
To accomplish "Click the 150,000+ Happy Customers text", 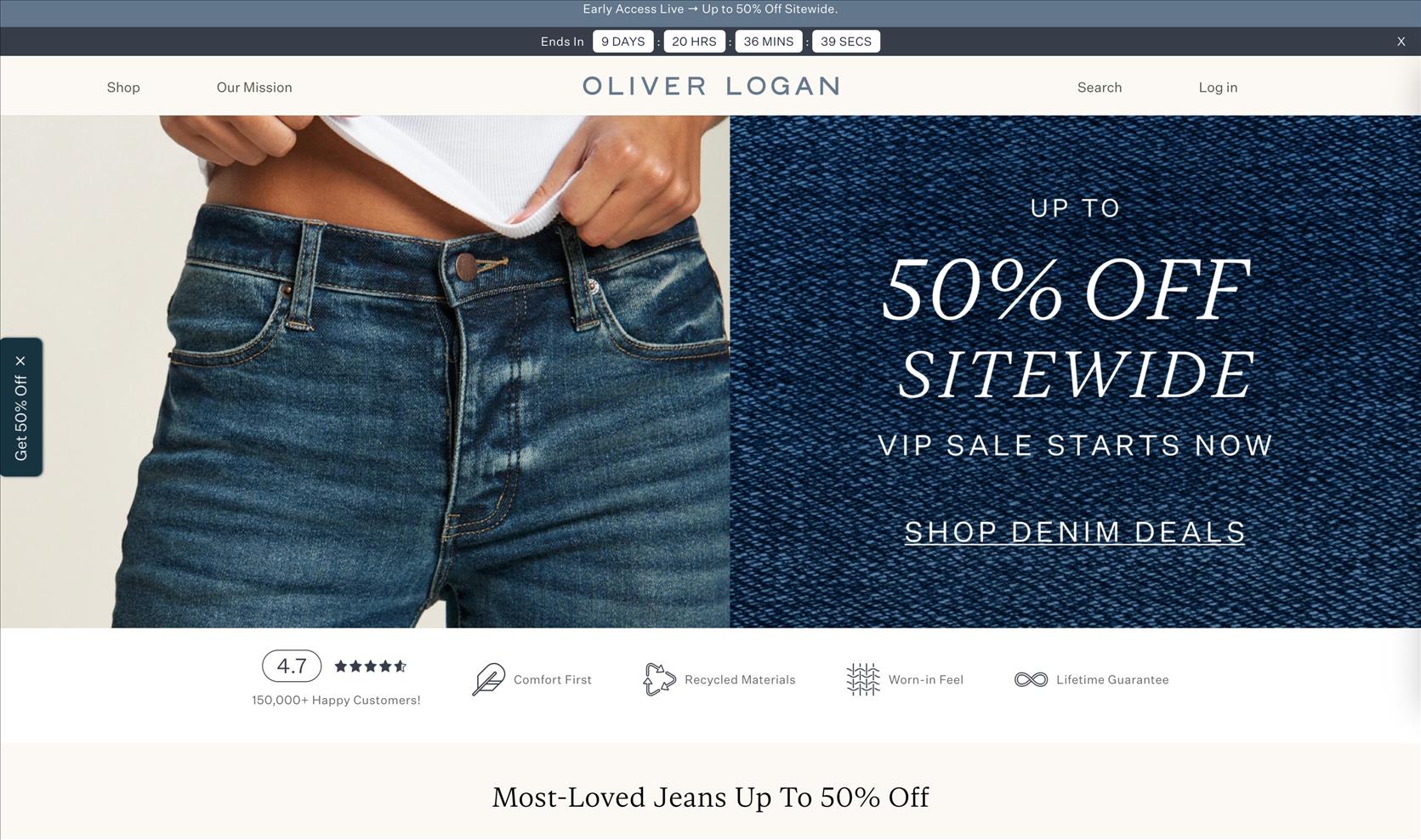I will [x=336, y=701].
